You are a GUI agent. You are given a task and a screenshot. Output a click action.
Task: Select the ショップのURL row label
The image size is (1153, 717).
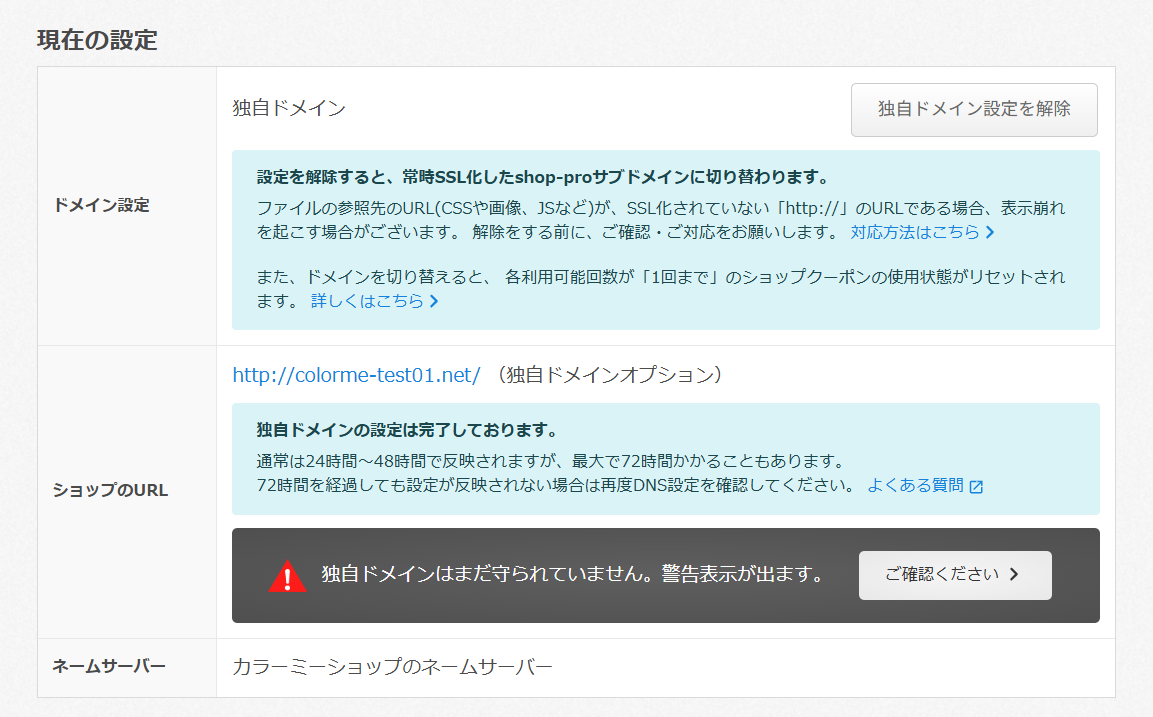110,491
